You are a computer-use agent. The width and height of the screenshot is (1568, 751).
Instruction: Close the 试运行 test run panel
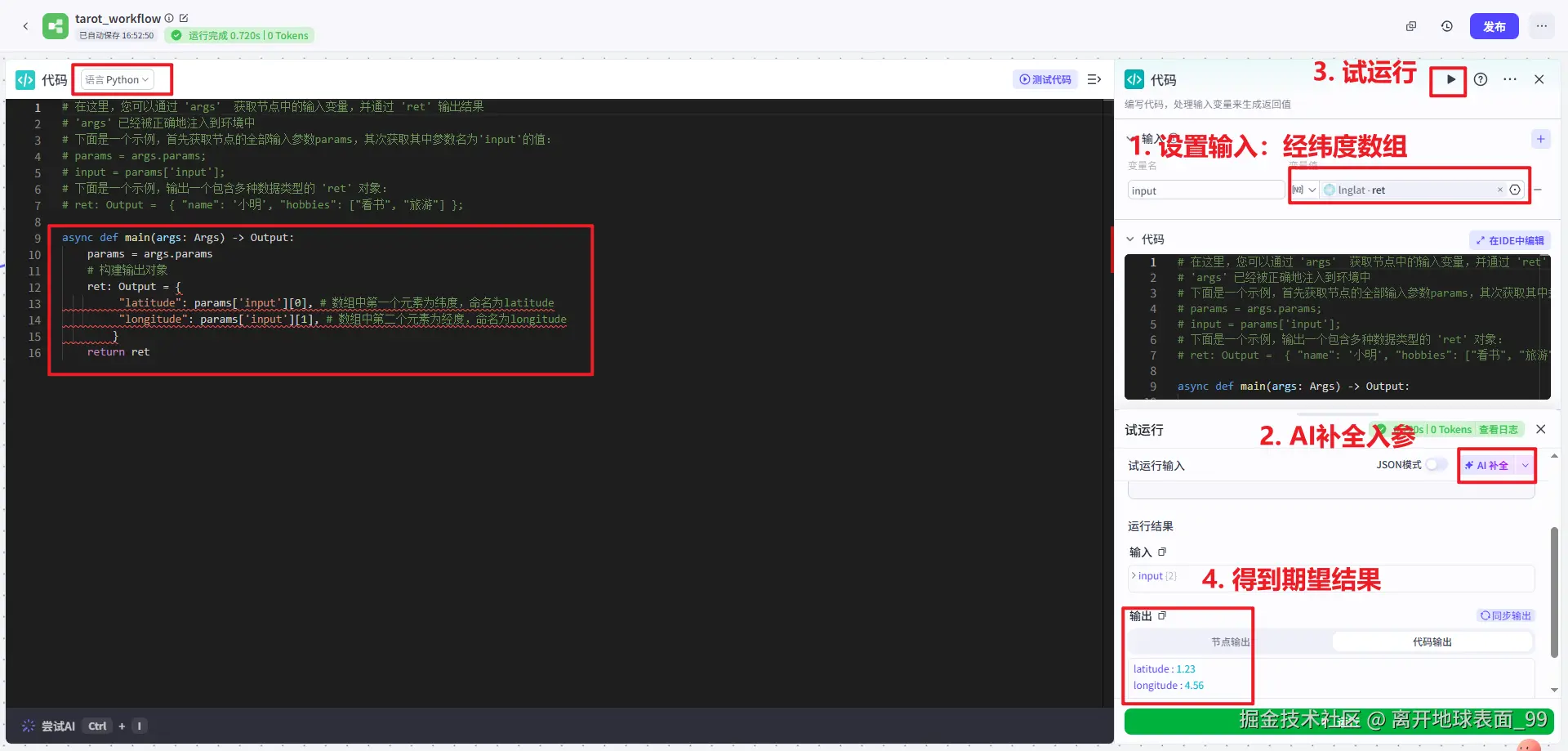click(x=1540, y=429)
